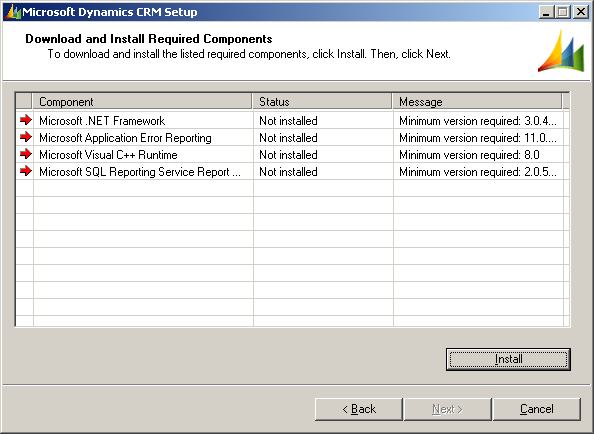
Task: Select the Microsoft Visual C++ Runtime row
Action: (x=290, y=155)
